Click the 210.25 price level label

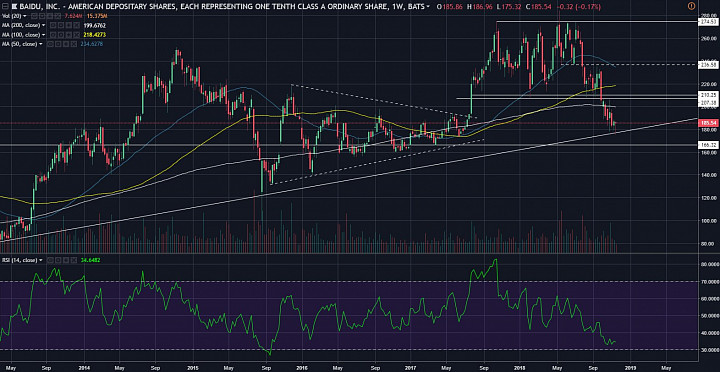[x=709, y=94]
